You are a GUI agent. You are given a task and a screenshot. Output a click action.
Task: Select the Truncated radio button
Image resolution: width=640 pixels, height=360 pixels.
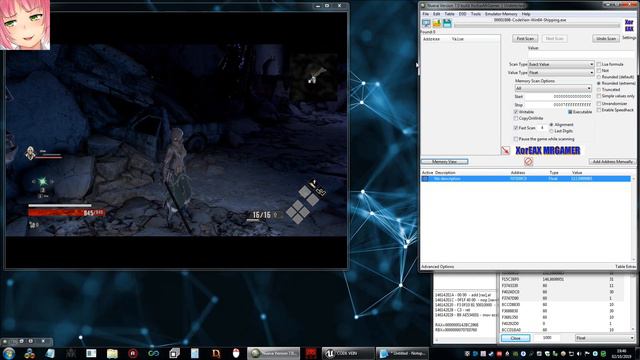[599, 90]
